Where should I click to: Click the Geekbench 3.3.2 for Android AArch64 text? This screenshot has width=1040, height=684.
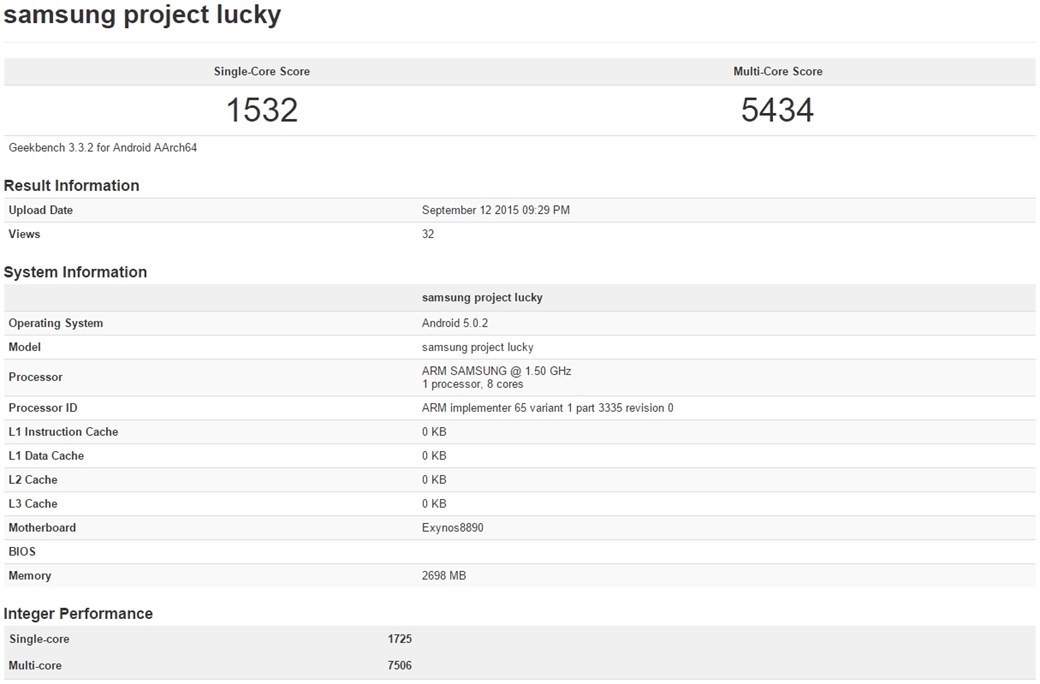click(x=103, y=148)
